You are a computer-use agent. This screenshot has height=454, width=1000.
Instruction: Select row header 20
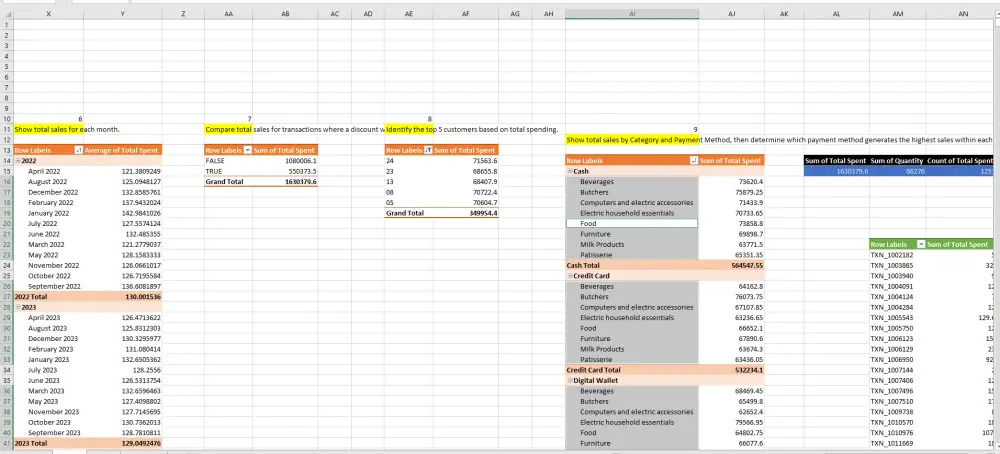[x=6, y=224]
